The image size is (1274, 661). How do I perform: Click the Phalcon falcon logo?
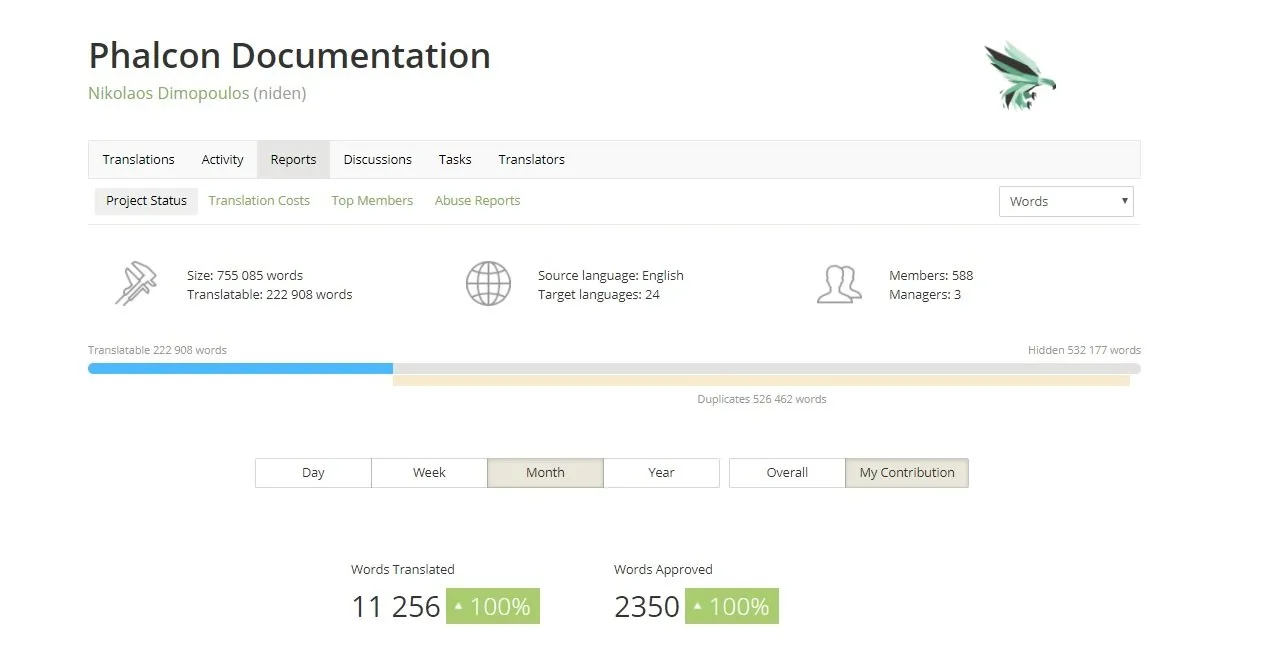(x=1020, y=75)
